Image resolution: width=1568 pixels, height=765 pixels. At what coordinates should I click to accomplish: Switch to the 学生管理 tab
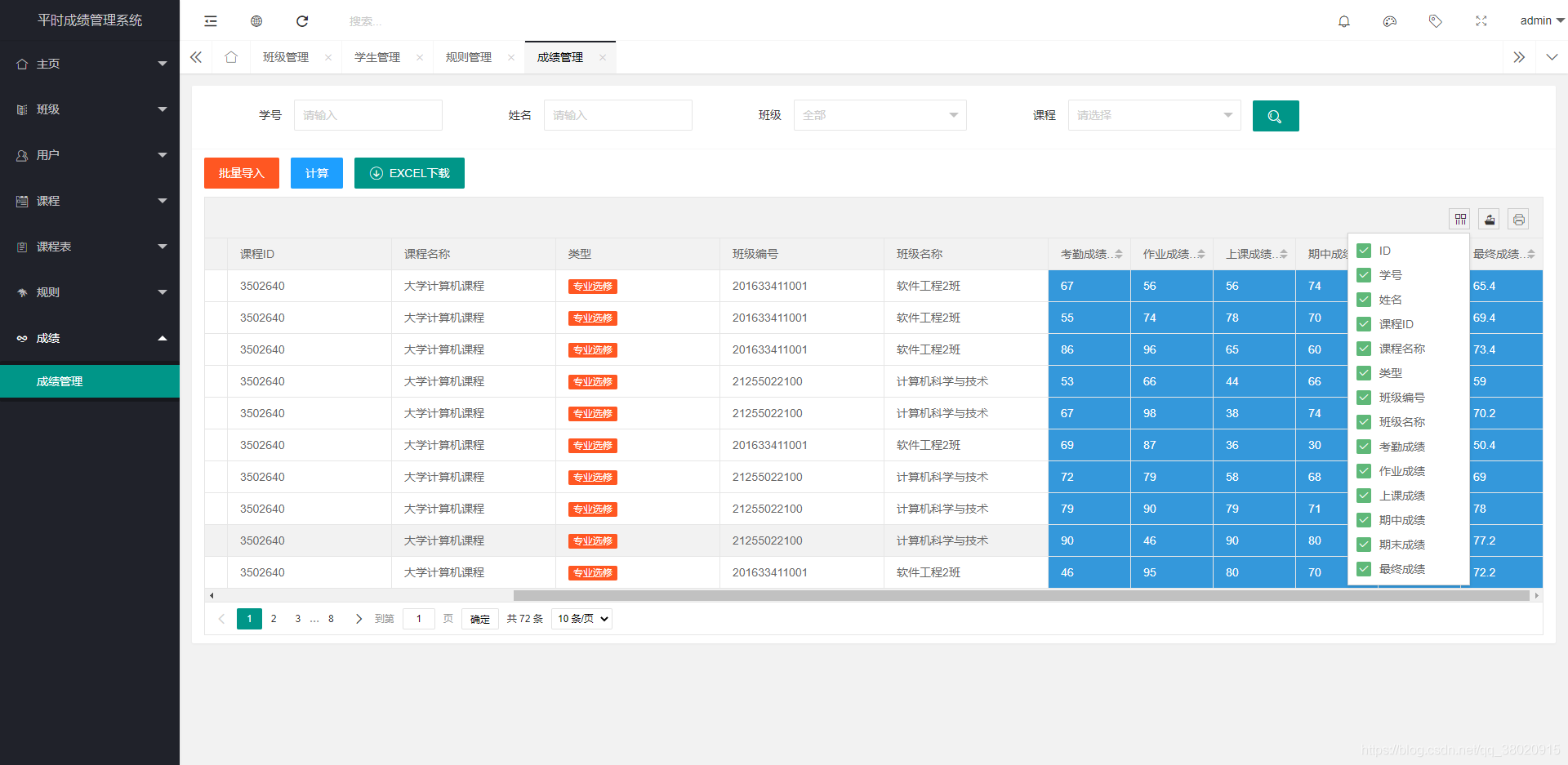(x=377, y=57)
